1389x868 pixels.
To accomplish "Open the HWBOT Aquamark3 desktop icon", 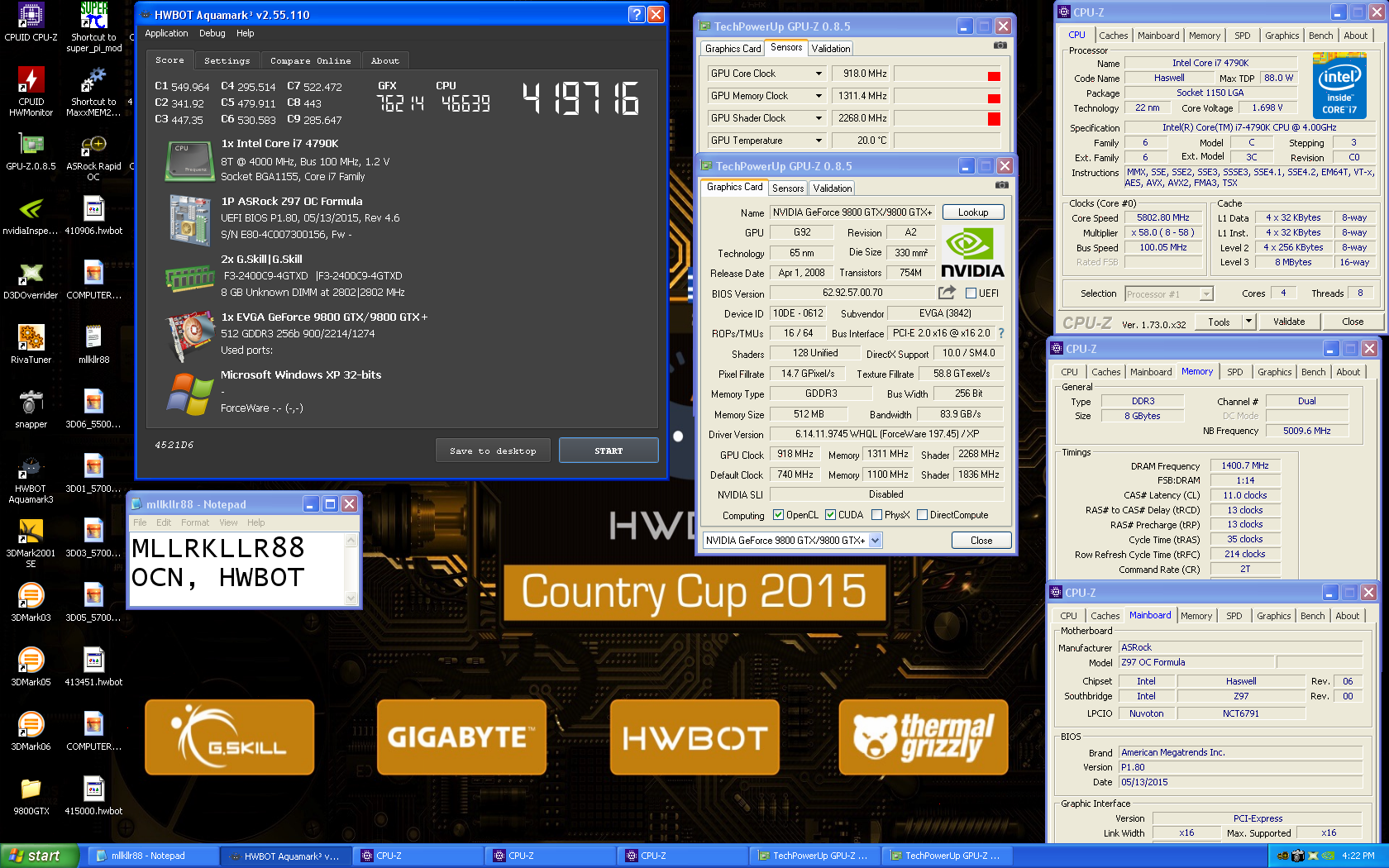I will coord(31,479).
